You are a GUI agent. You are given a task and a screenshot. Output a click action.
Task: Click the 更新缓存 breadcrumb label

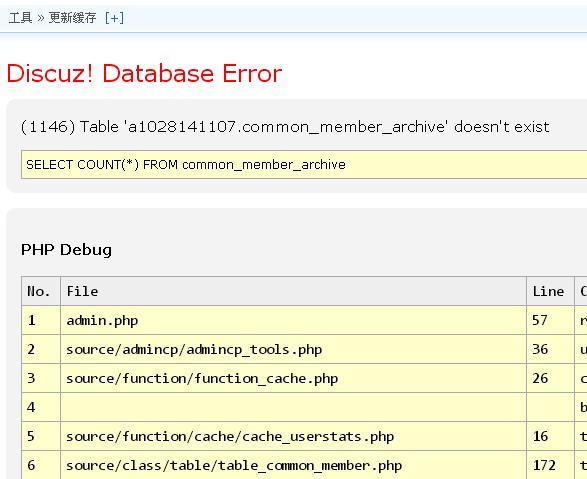(72, 18)
